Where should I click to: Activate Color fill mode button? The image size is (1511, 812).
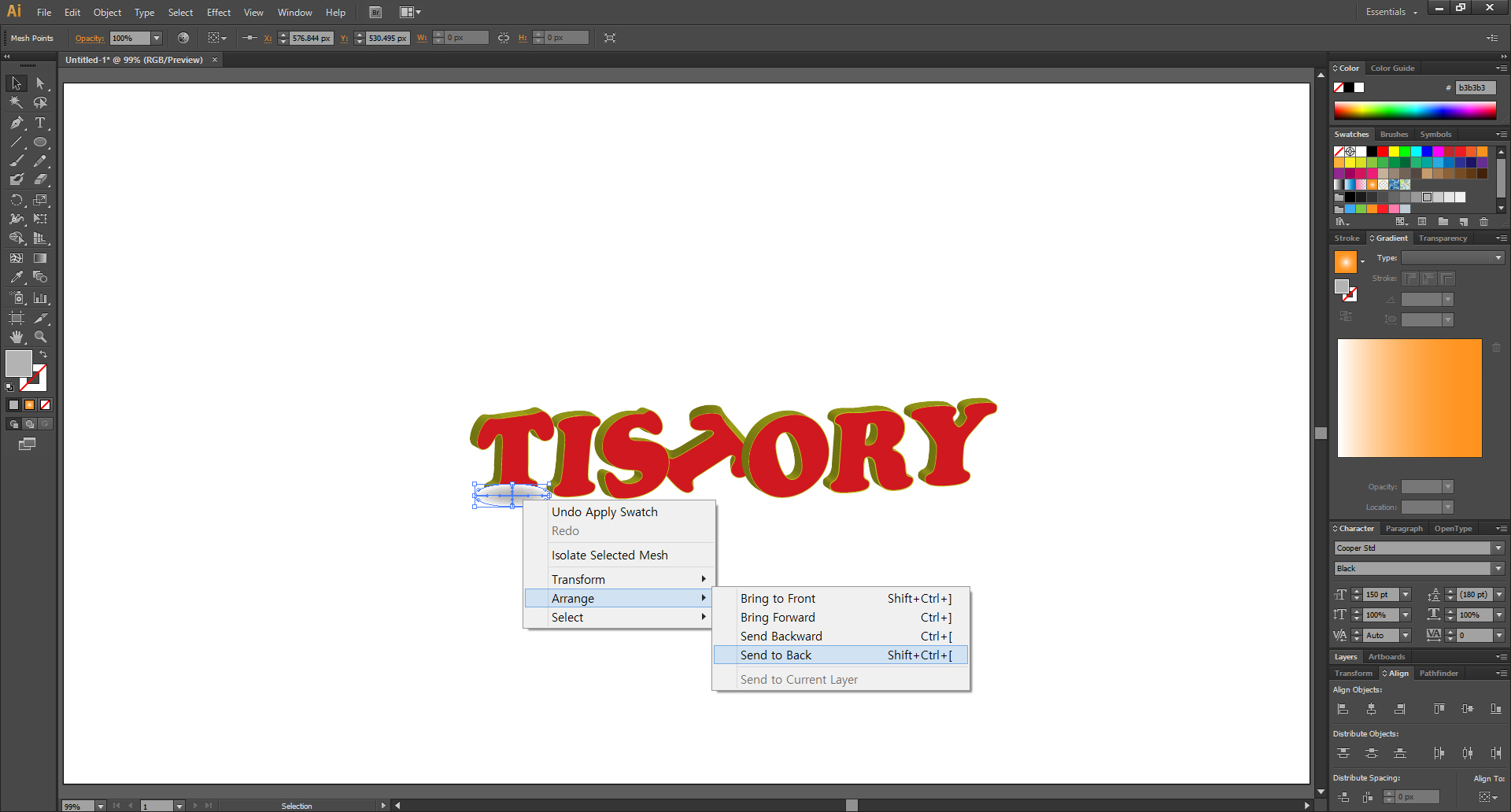[13, 404]
